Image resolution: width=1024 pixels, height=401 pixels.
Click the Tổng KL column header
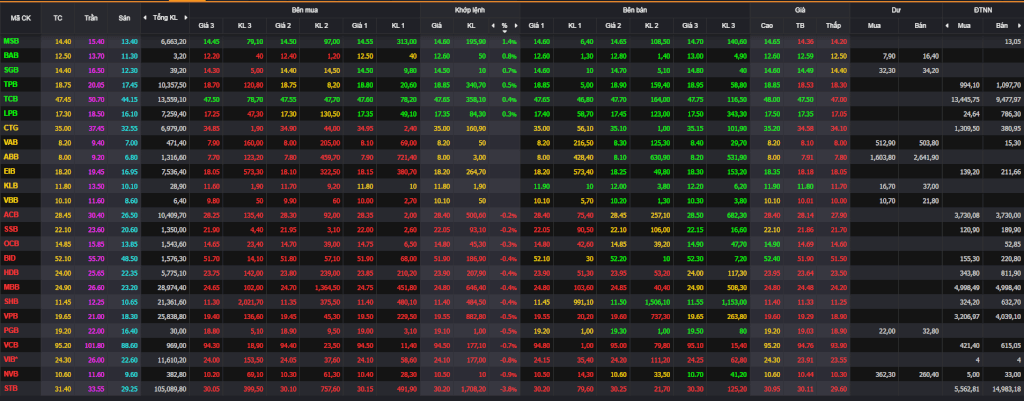click(165, 18)
